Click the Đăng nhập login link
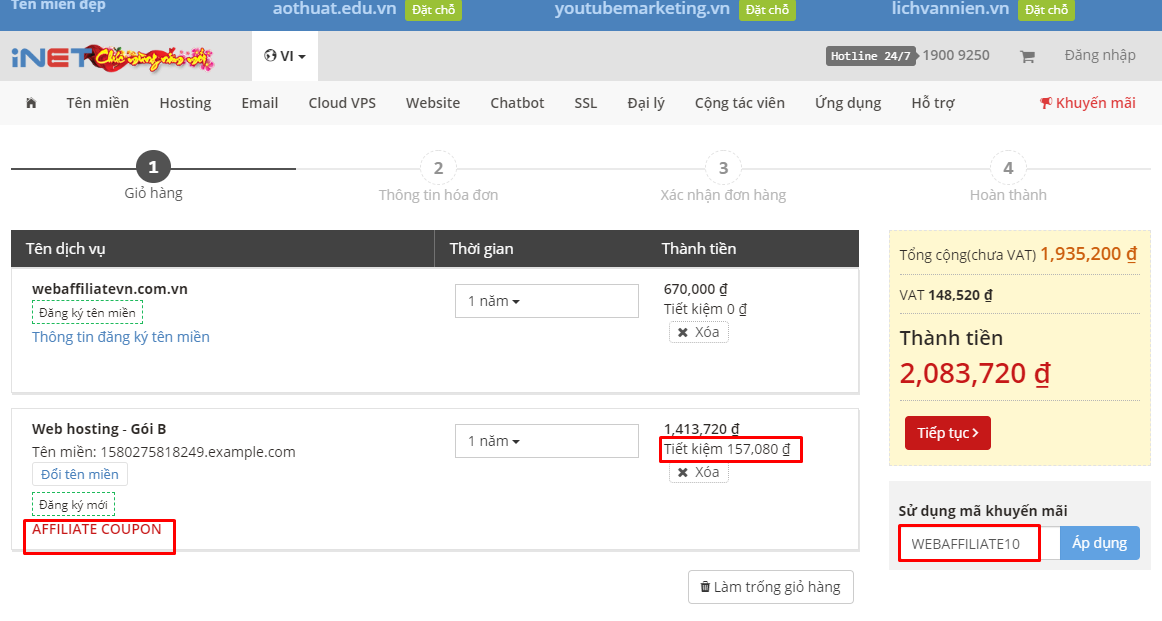This screenshot has height=621, width=1162. (1100, 56)
